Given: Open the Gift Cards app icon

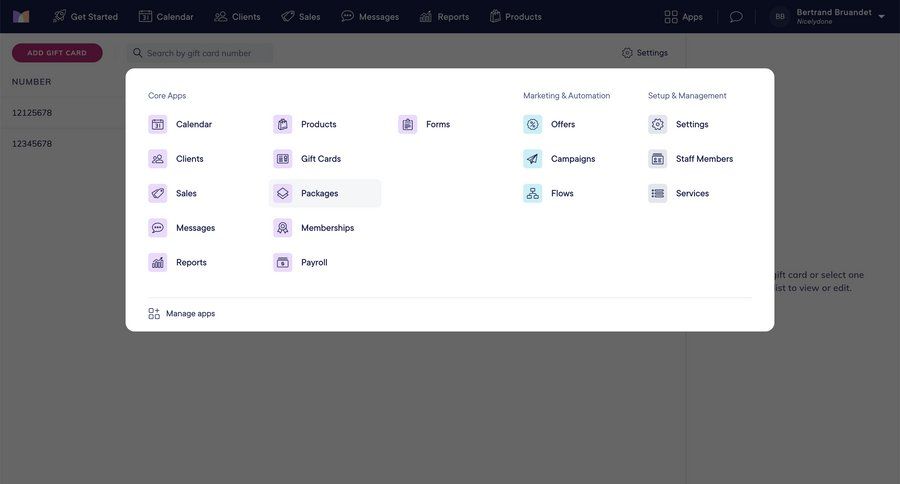Looking at the screenshot, I should (282, 158).
